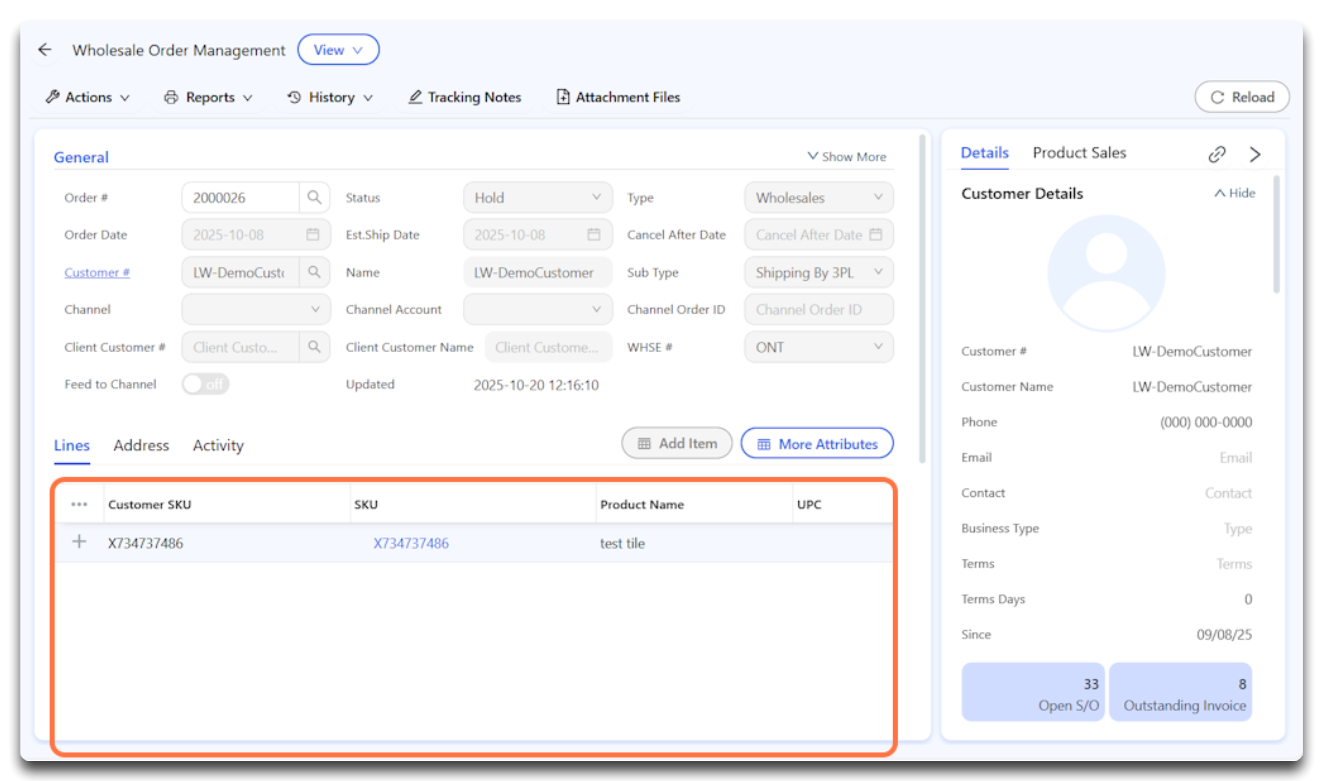Screen dimensions: 1323x781
Task: Click Show More in General section
Action: click(x=846, y=157)
